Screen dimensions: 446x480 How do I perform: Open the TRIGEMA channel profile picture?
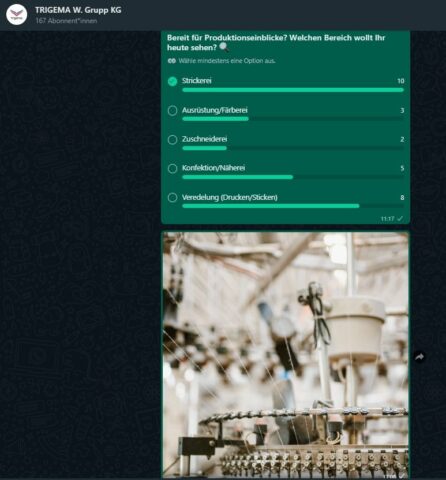click(17, 15)
